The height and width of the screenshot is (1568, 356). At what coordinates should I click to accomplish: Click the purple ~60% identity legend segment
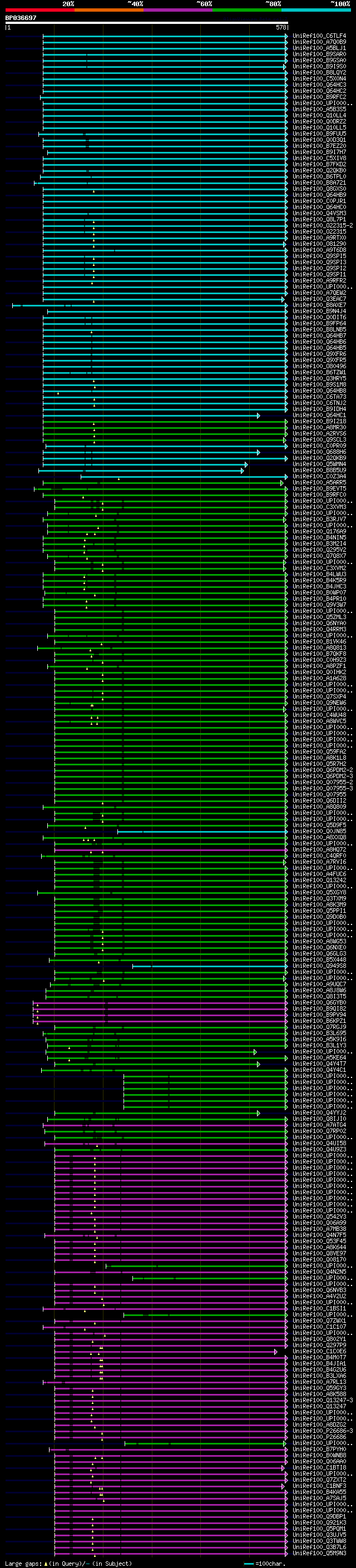[177, 10]
